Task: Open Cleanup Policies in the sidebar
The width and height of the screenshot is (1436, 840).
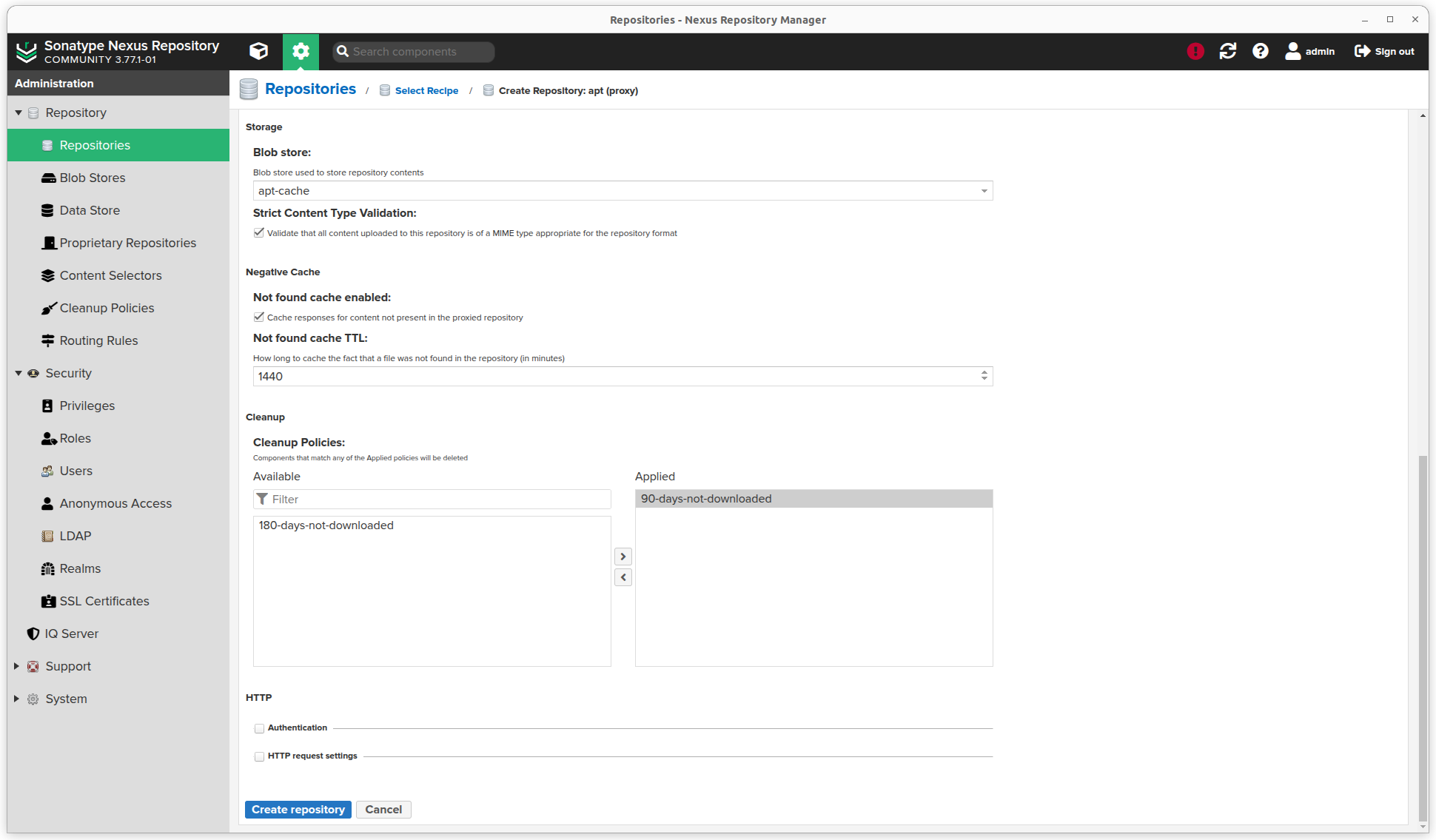Action: coord(118,308)
